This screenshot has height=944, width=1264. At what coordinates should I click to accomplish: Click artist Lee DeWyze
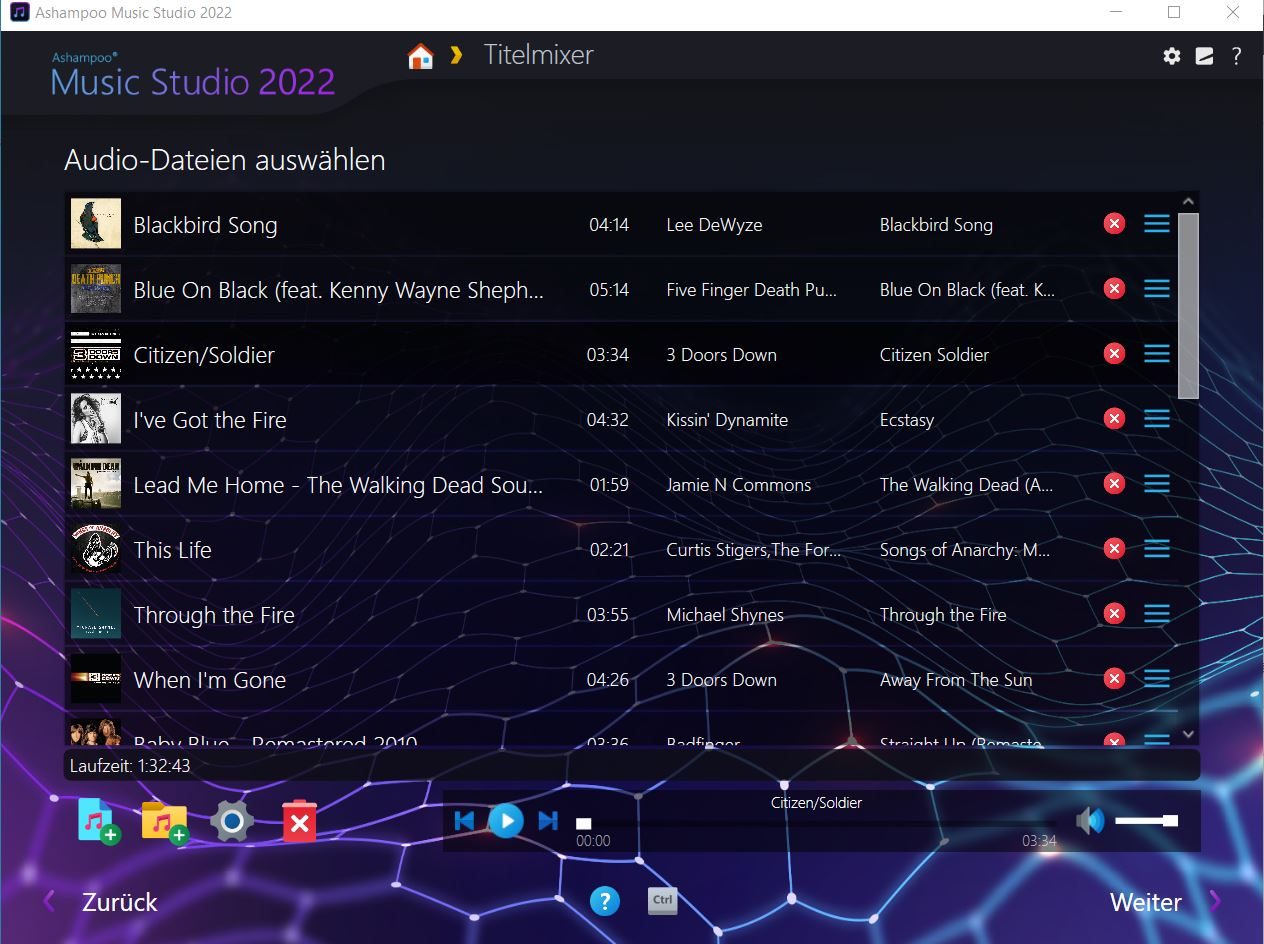pos(714,225)
